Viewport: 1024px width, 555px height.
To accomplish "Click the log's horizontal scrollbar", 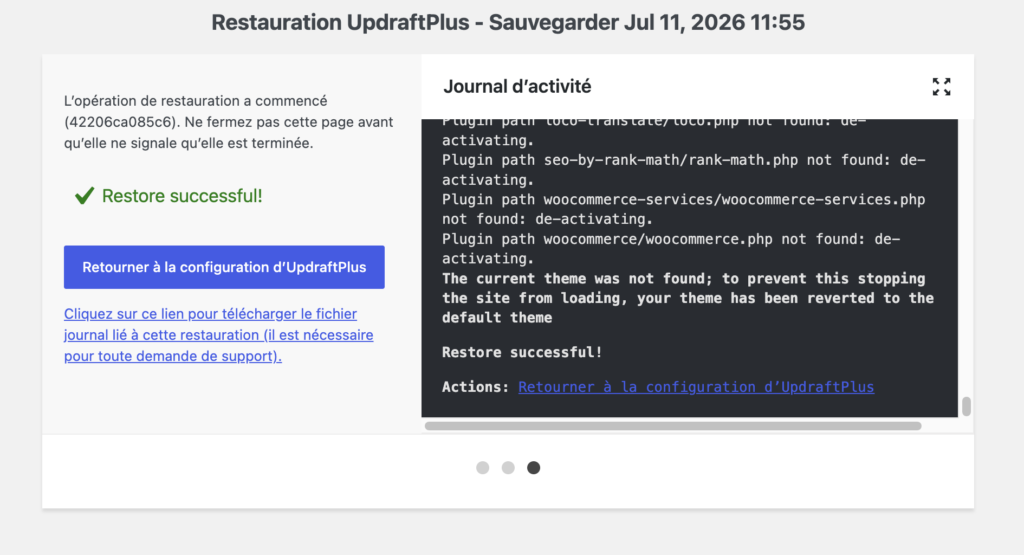I will click(x=673, y=426).
